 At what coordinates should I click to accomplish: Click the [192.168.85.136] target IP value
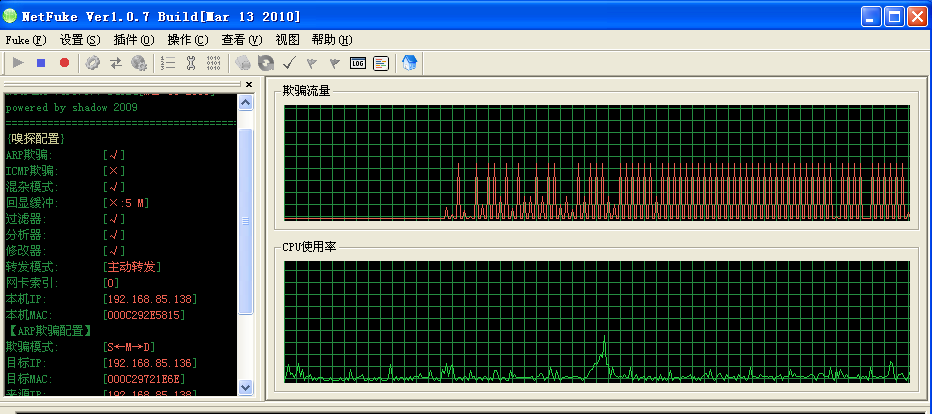[150, 362]
